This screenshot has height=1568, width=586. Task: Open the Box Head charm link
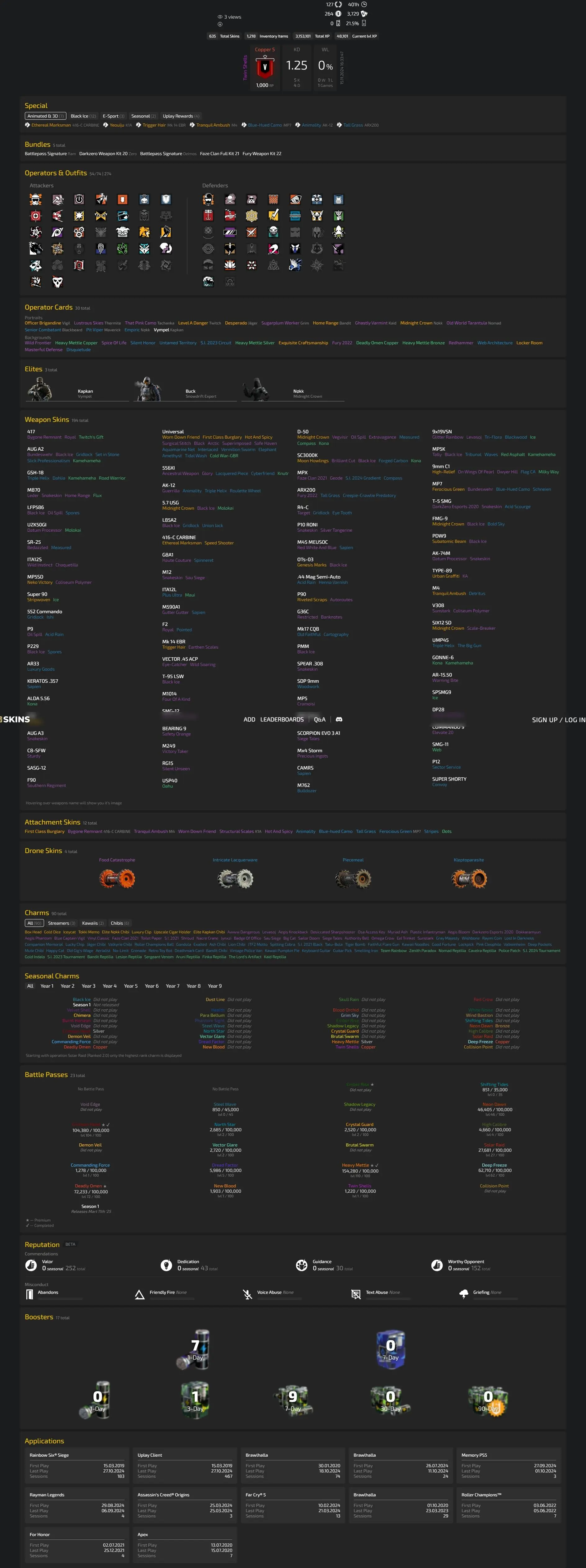coord(33,932)
